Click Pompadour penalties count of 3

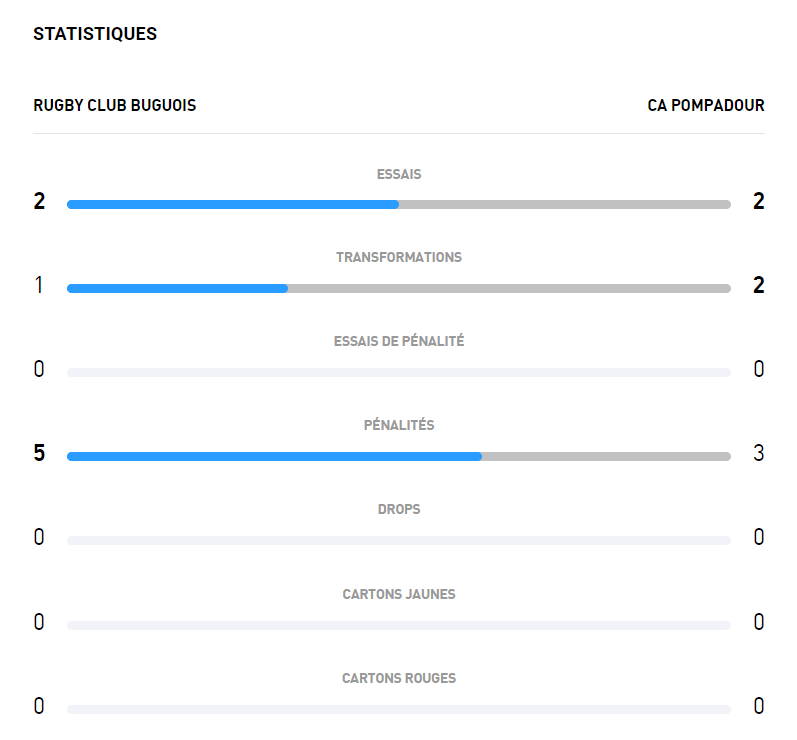tap(758, 453)
